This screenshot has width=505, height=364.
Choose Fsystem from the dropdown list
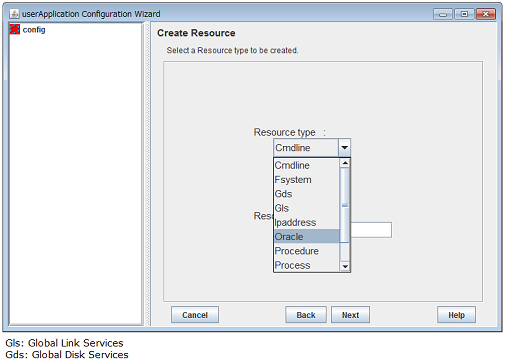pos(306,180)
